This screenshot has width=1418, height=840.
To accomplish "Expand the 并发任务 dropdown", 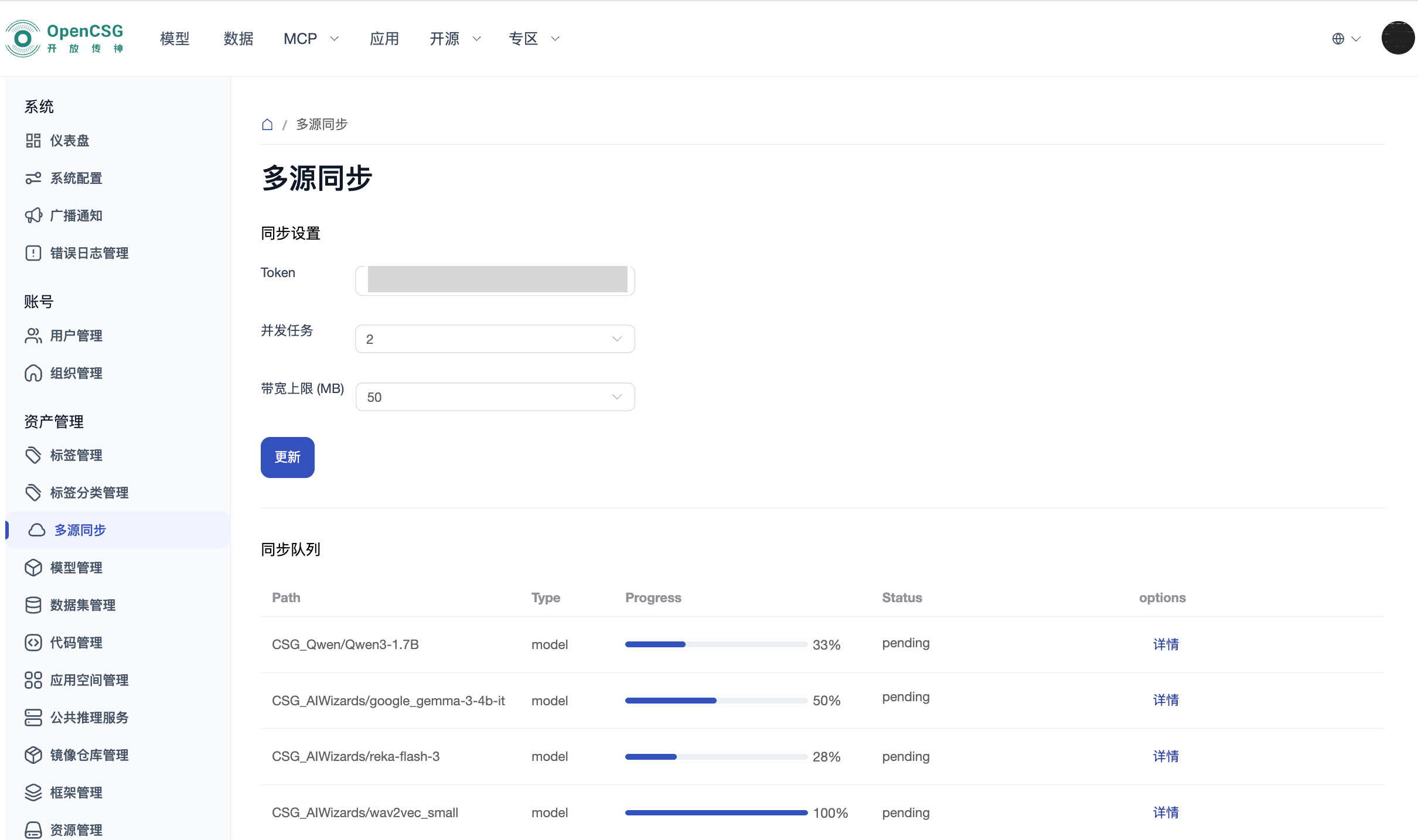I will [x=495, y=339].
